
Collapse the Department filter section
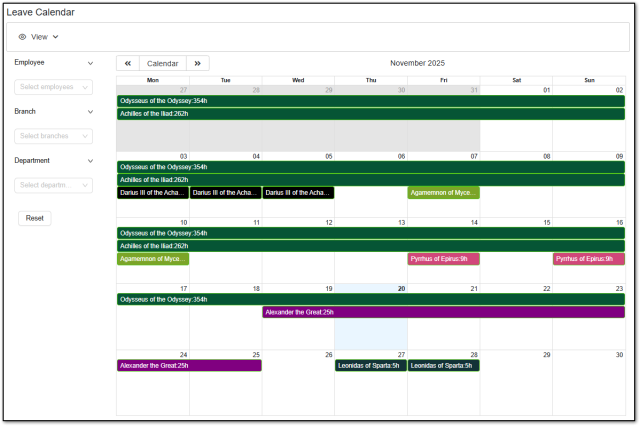coord(90,160)
